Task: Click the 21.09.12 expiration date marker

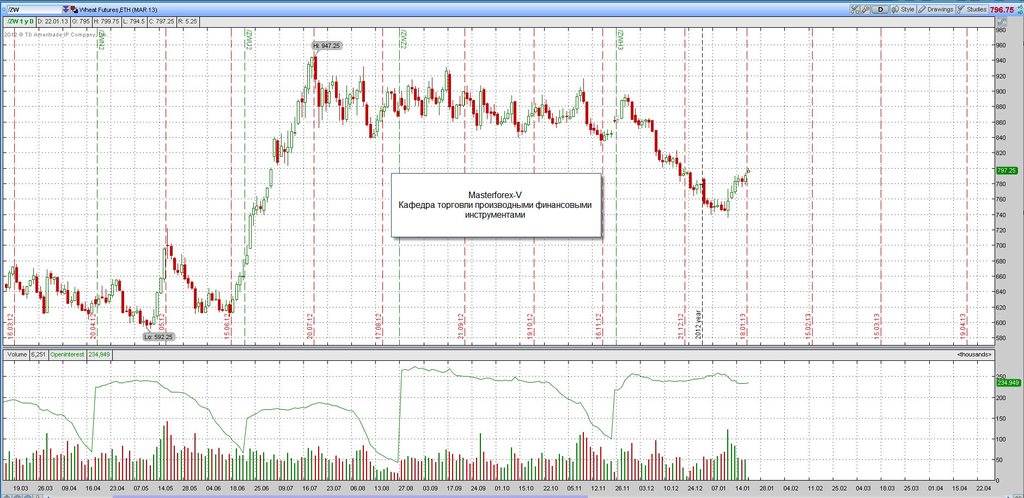Action: tap(461, 325)
